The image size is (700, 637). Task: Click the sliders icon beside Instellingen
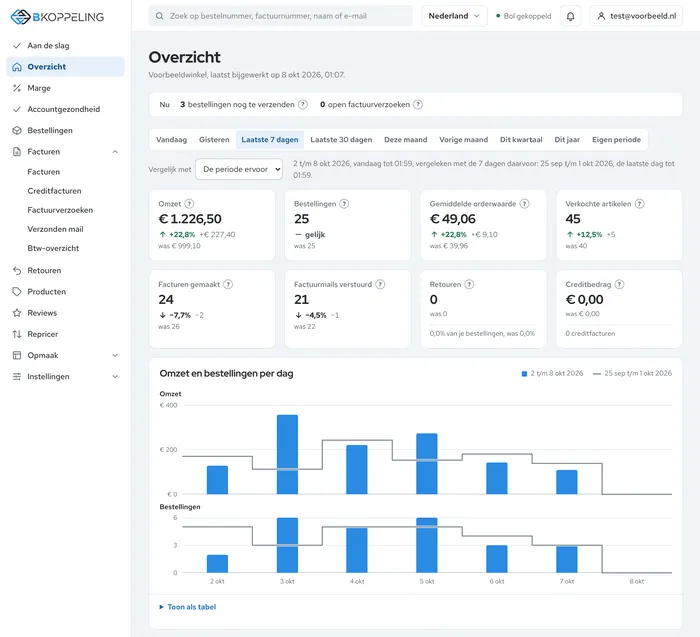17,376
